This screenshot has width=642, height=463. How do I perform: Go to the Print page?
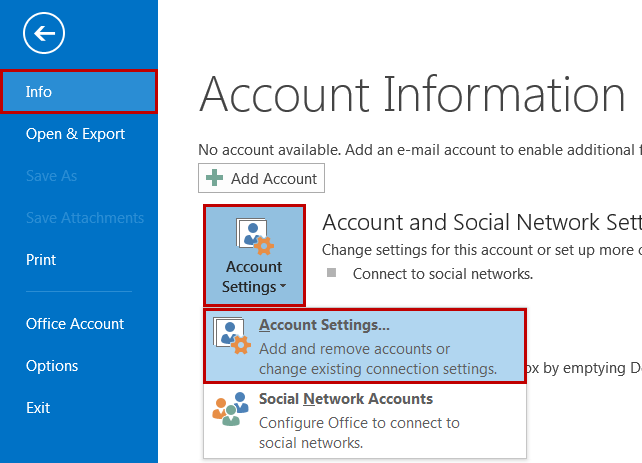(x=41, y=260)
